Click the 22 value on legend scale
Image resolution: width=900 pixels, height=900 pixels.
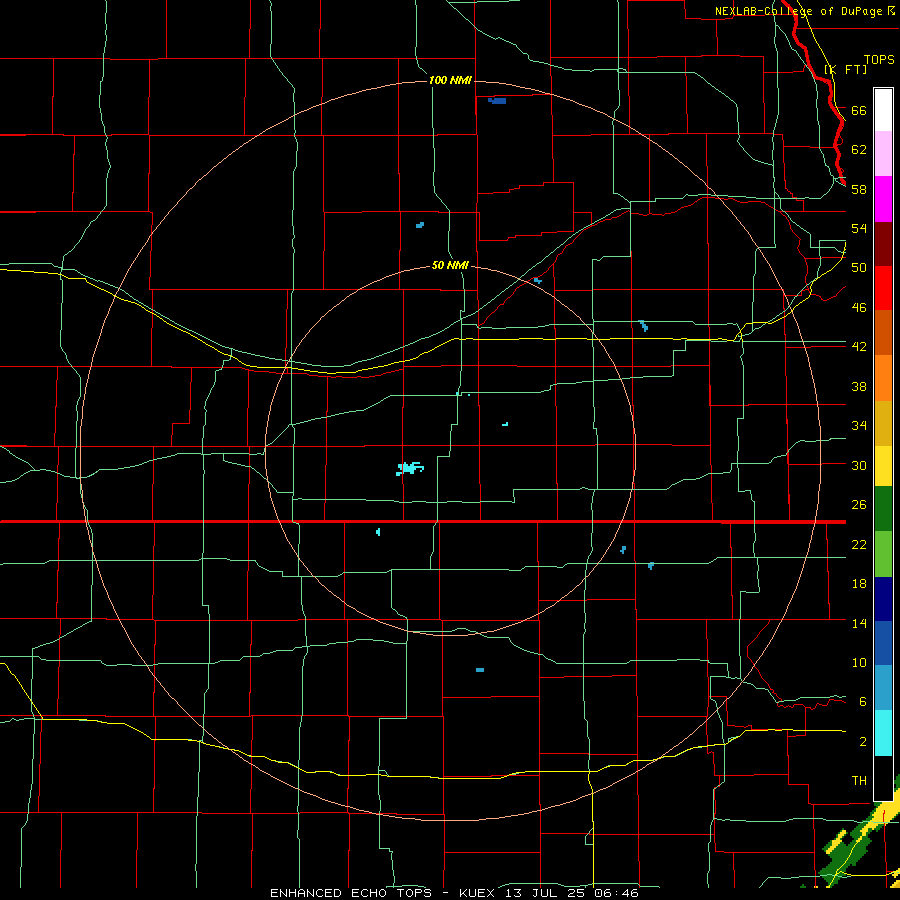click(859, 544)
